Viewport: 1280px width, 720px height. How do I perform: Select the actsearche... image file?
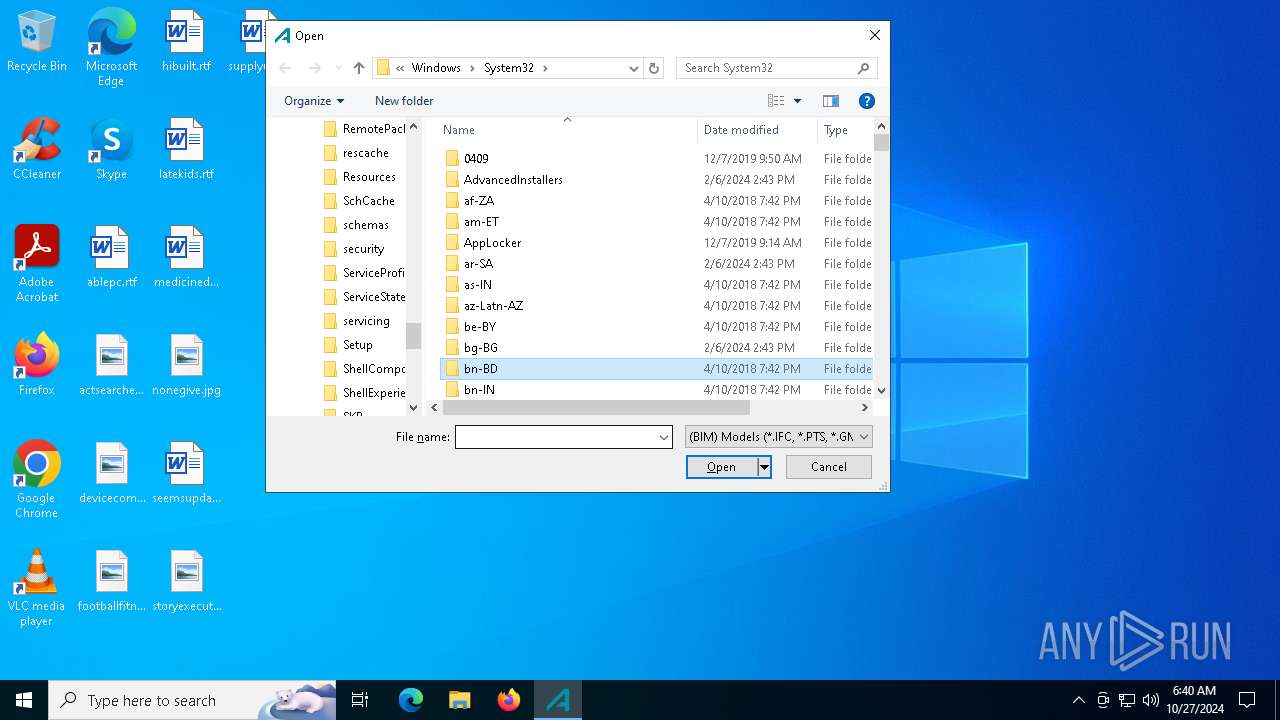[x=111, y=366]
